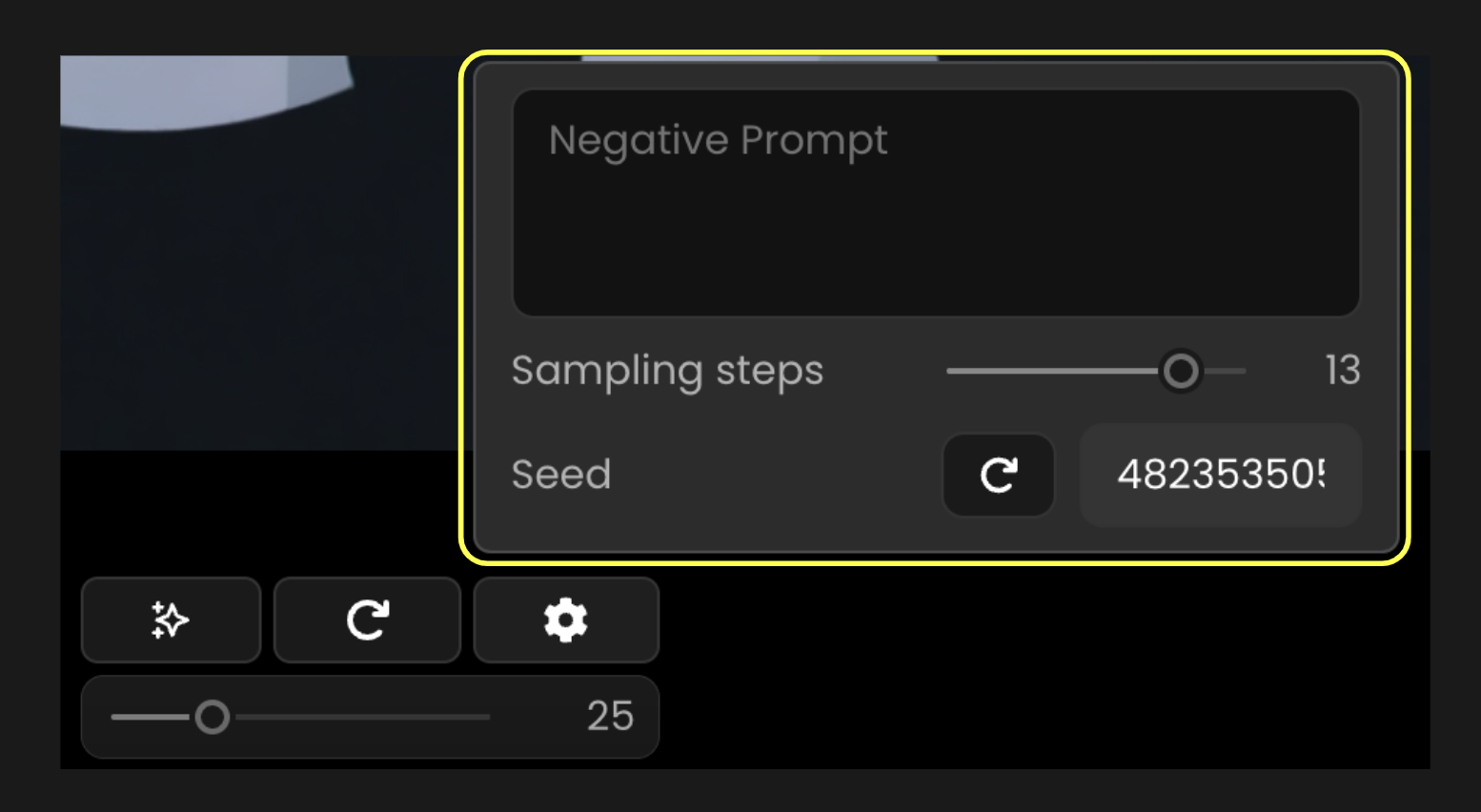Toggle the settings gear button
1481x812 pixels.
tap(566, 620)
